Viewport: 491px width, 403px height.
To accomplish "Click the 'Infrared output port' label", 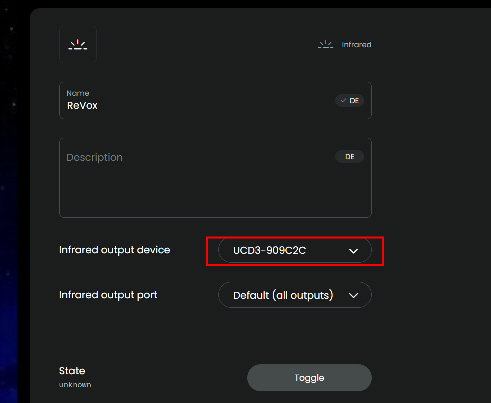I will [108, 295].
